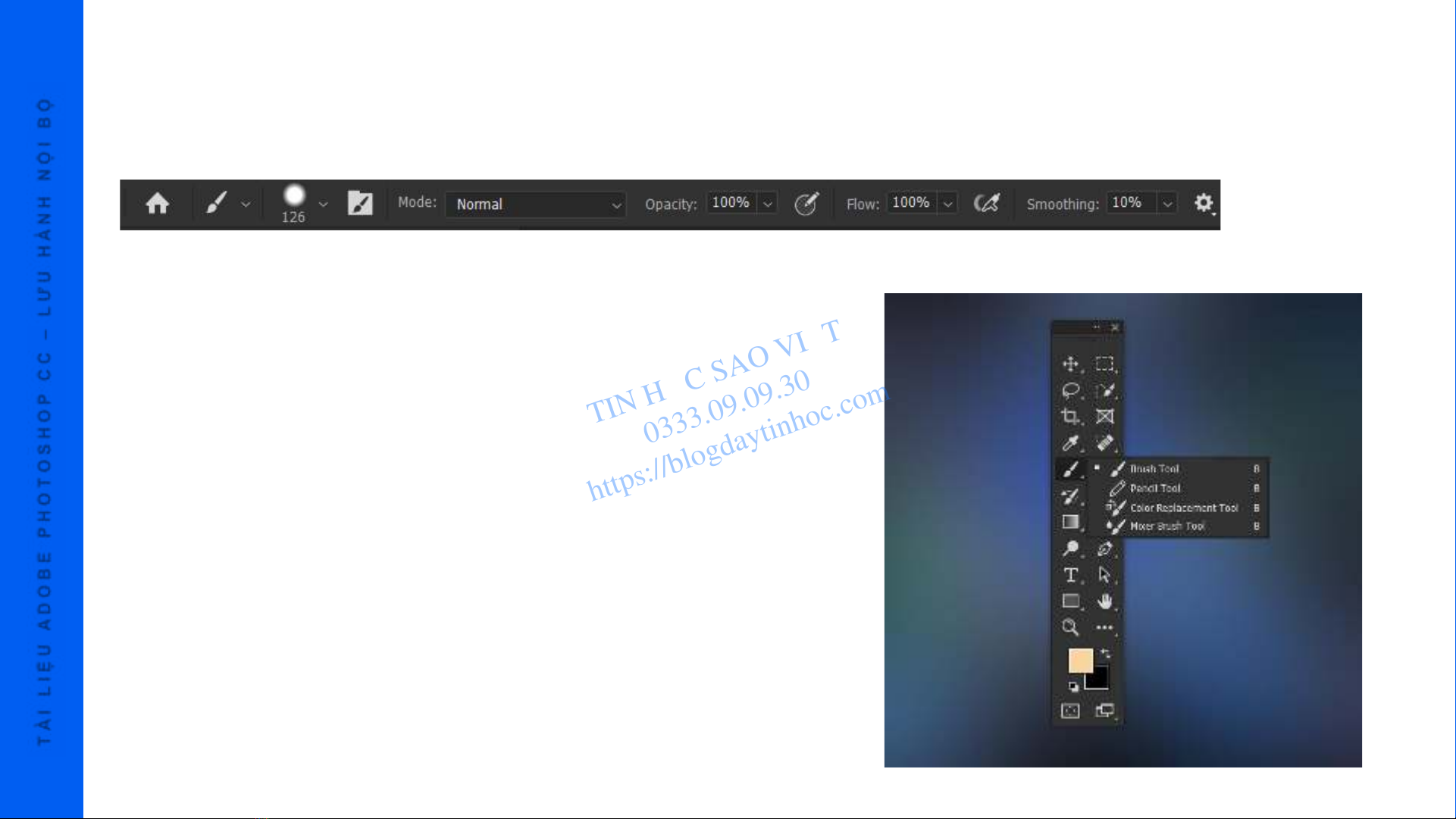Viewport: 1456px width, 819px height.
Task: Choose Mixer Brush Tool from flyout
Action: click(x=1179, y=527)
